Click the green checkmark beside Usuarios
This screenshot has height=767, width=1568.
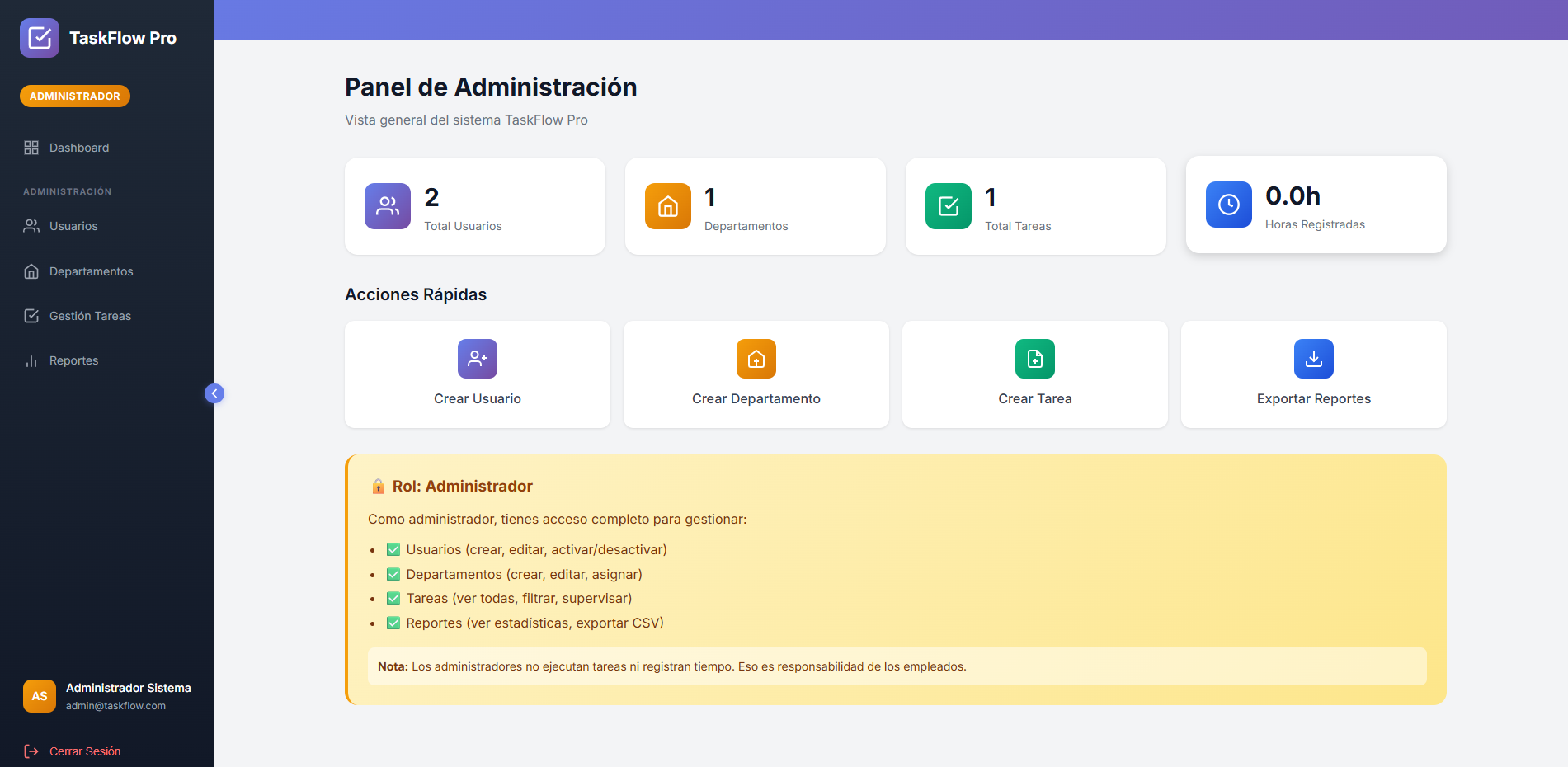(393, 550)
